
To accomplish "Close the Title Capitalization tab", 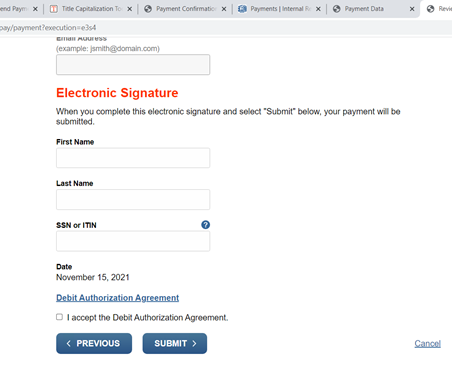I will (x=130, y=9).
